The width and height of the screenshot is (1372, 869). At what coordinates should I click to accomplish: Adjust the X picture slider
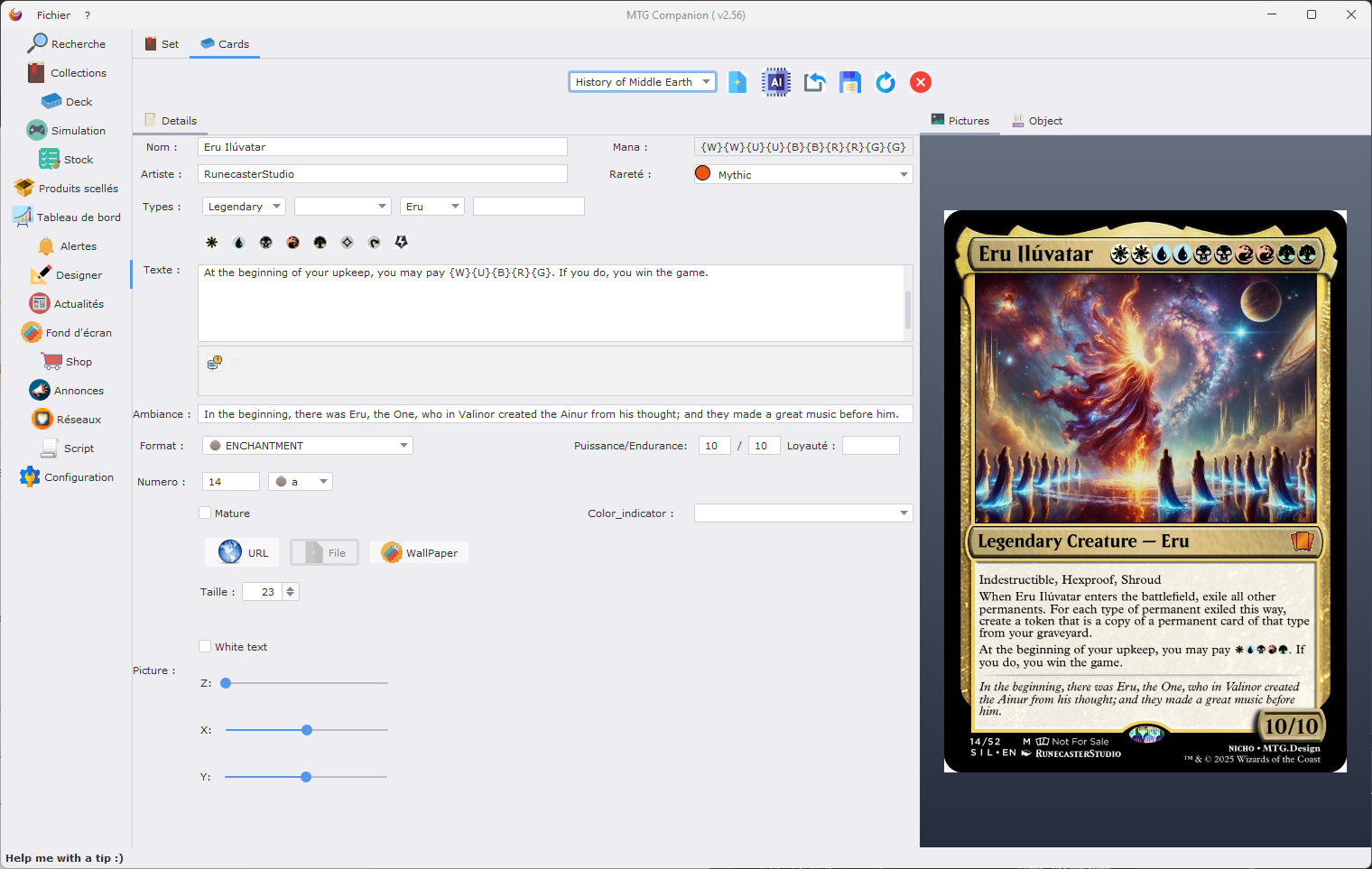307,730
